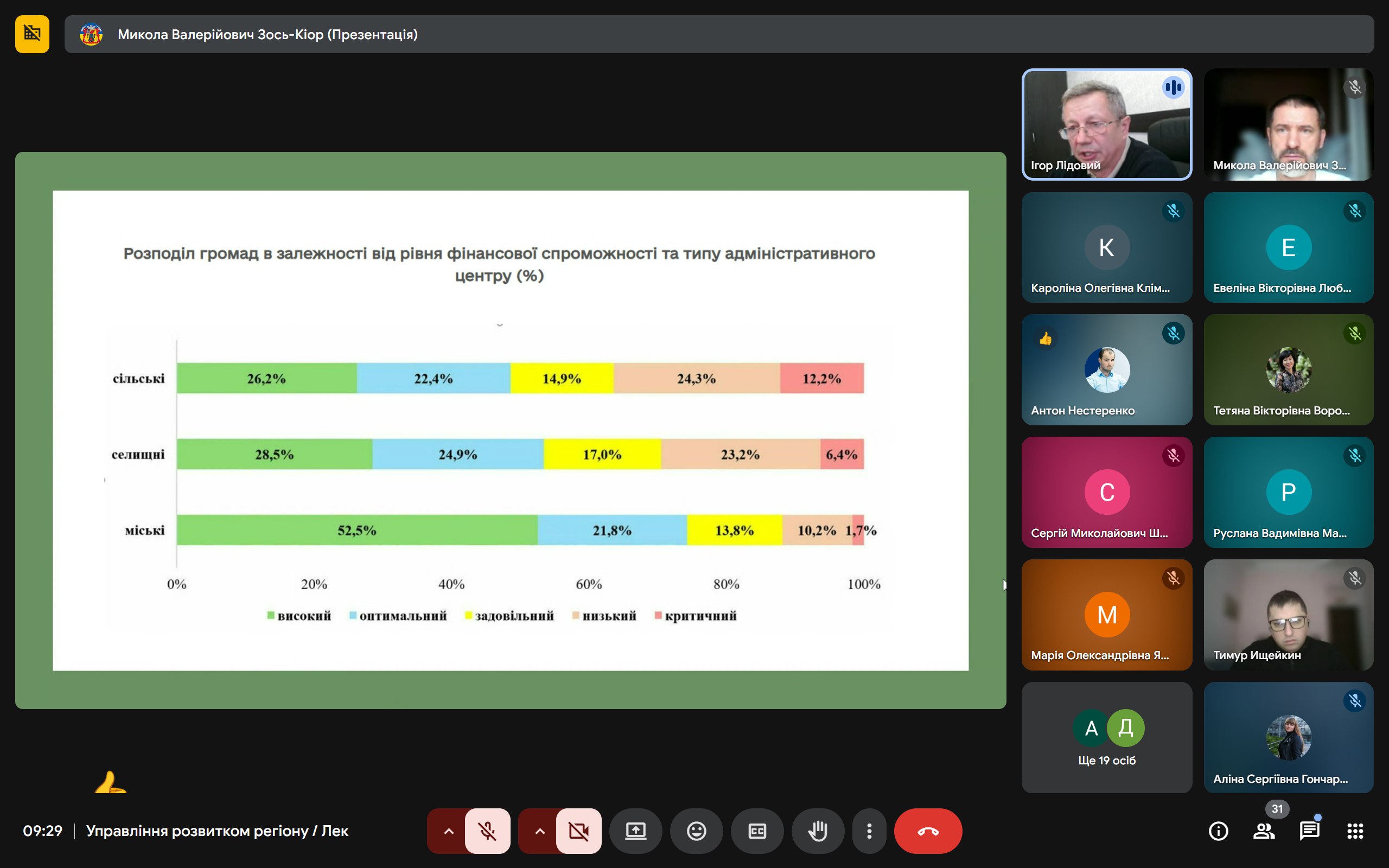Click the leave call button
Screen dimensions: 1389x868
[927, 831]
